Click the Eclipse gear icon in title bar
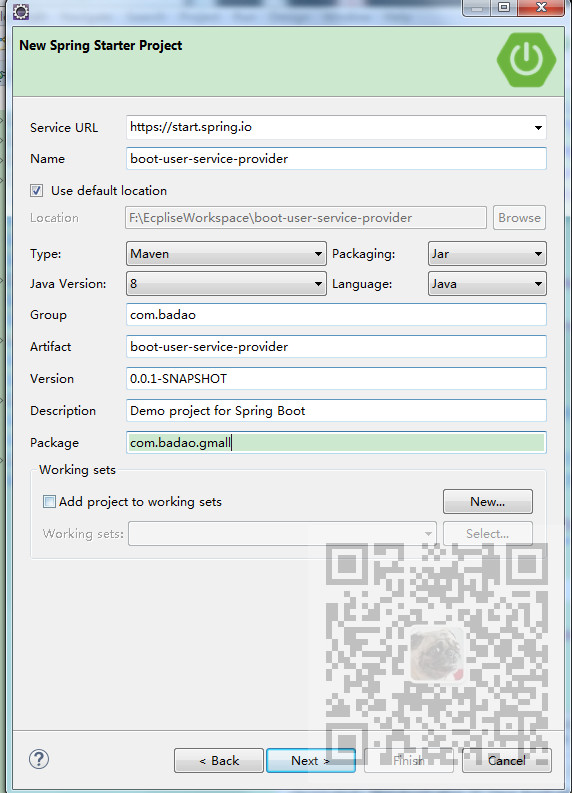 tap(20, 11)
